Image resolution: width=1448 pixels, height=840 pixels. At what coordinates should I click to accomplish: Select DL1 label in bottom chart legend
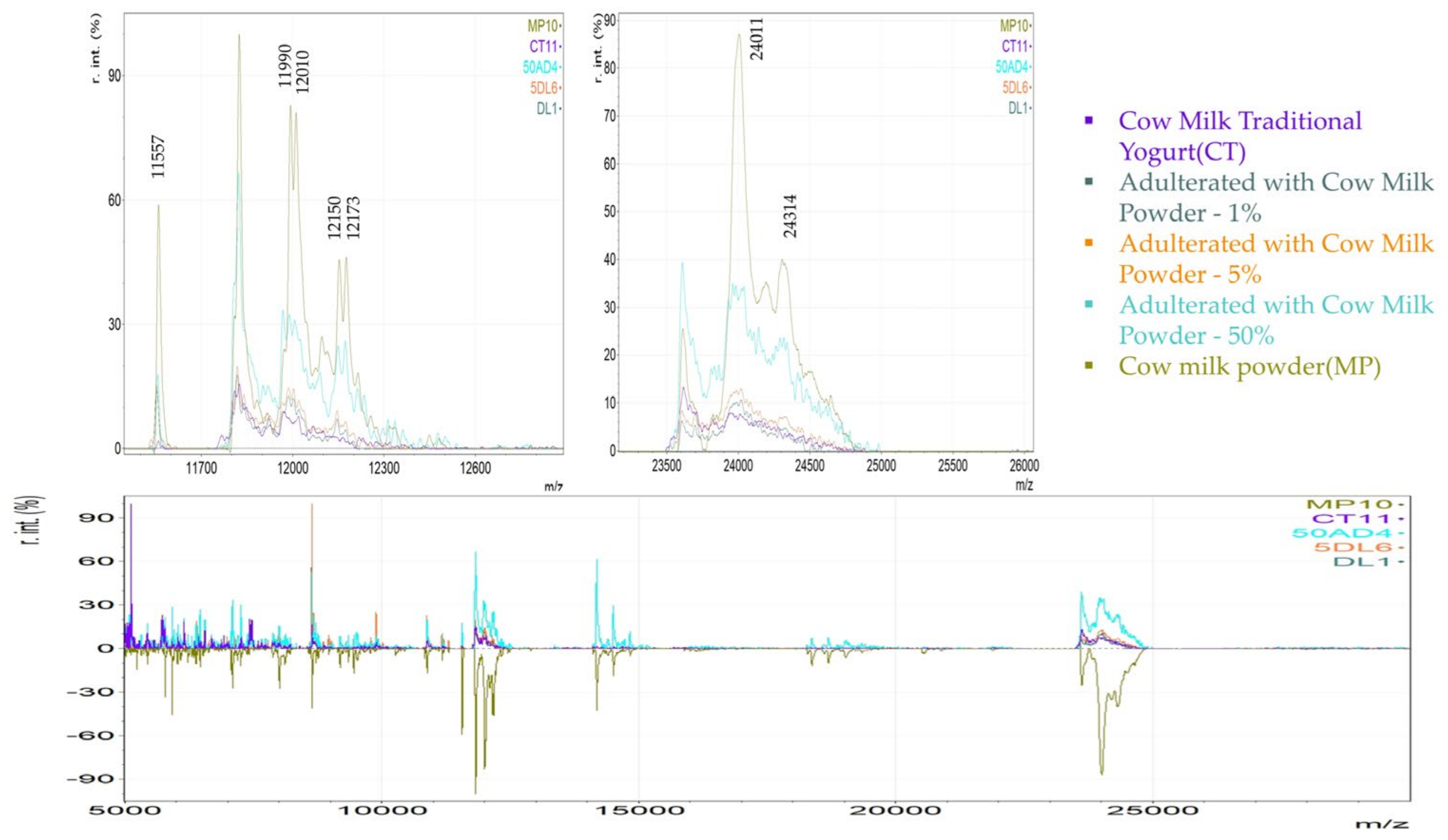coord(1361,561)
